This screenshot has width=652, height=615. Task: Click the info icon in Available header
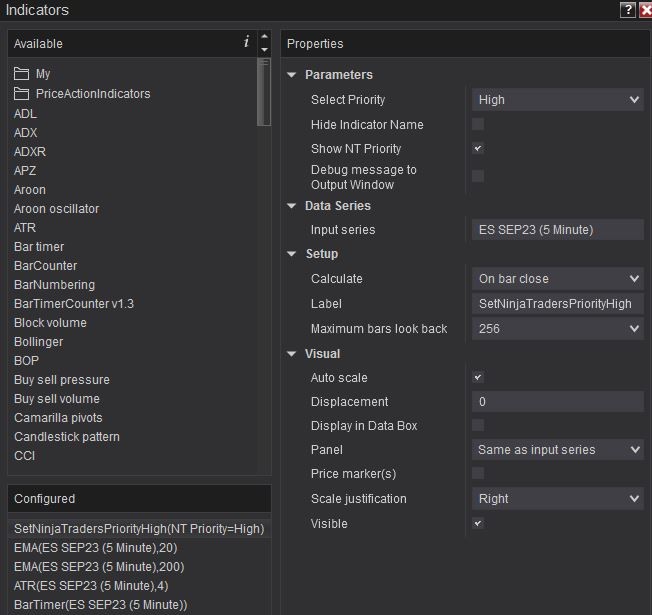246,42
